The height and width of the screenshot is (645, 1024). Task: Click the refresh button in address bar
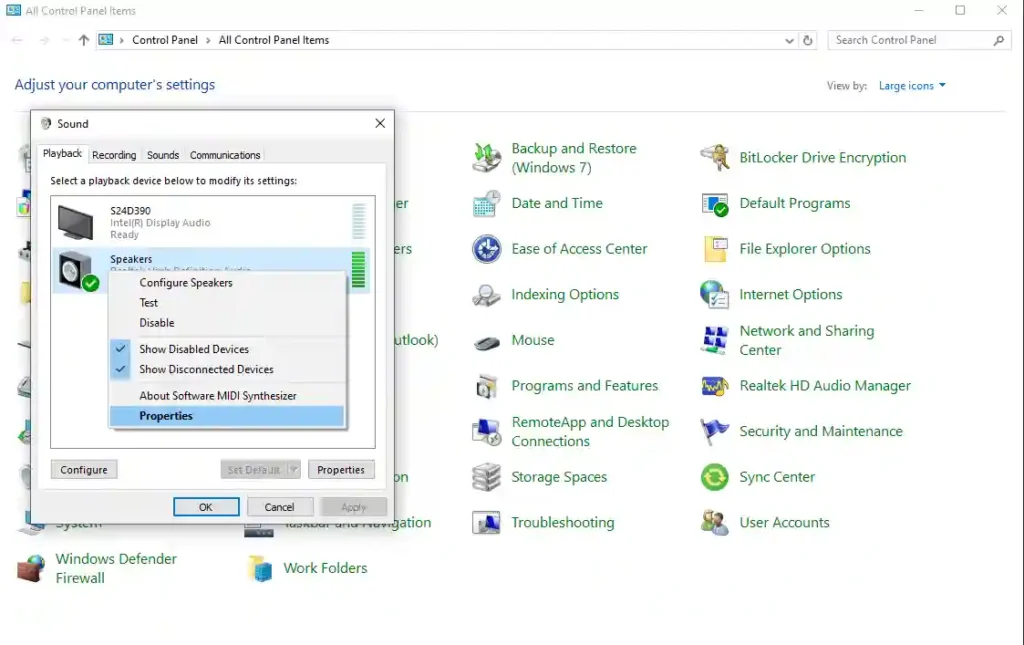808,40
